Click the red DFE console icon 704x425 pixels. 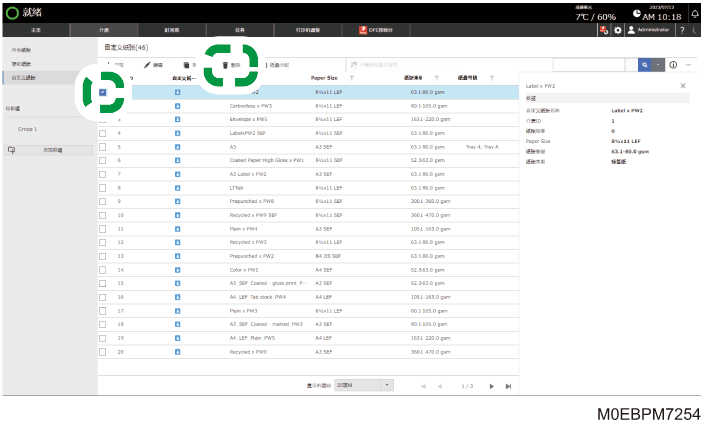(363, 30)
